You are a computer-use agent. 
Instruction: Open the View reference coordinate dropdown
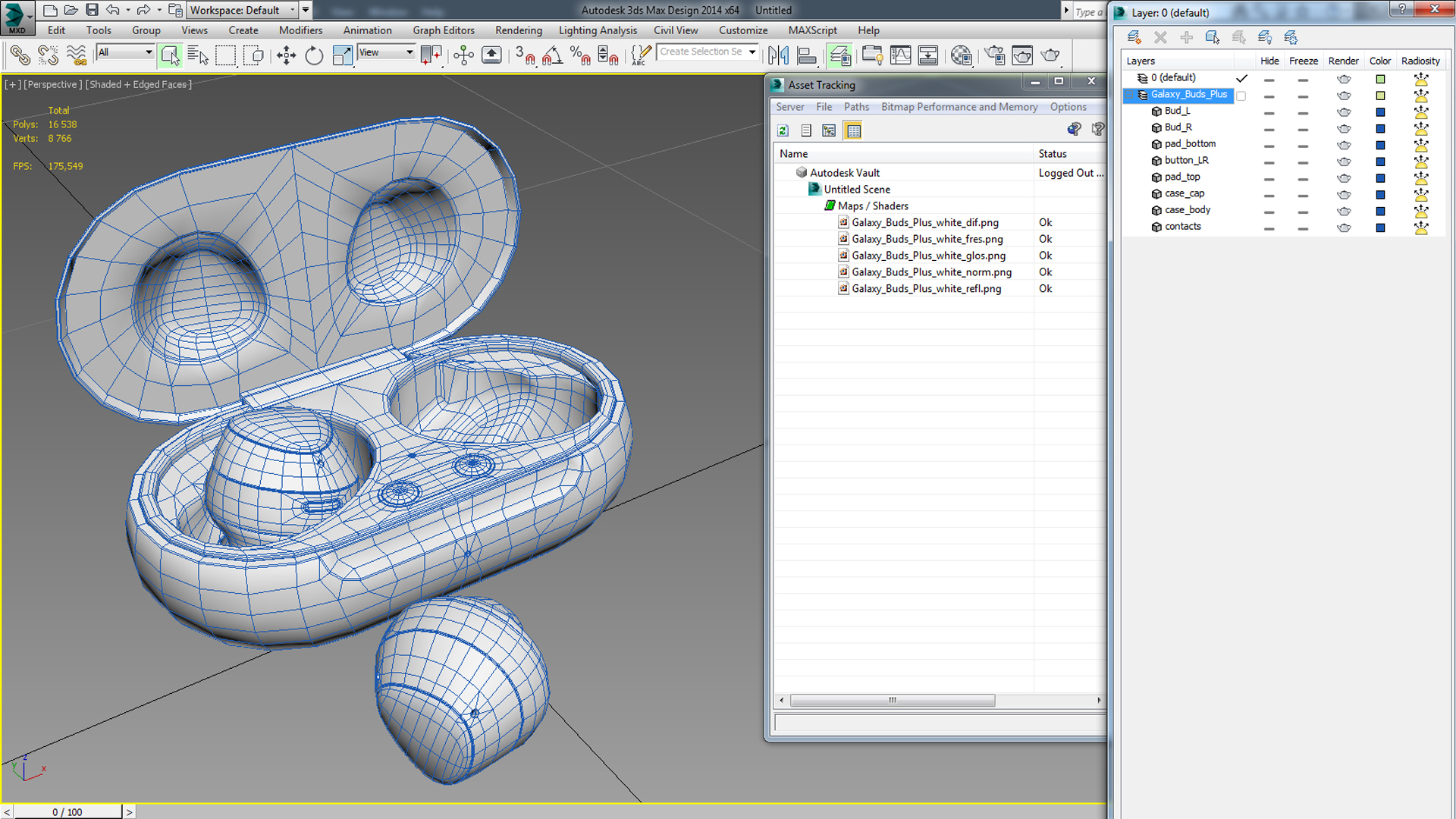click(x=409, y=52)
